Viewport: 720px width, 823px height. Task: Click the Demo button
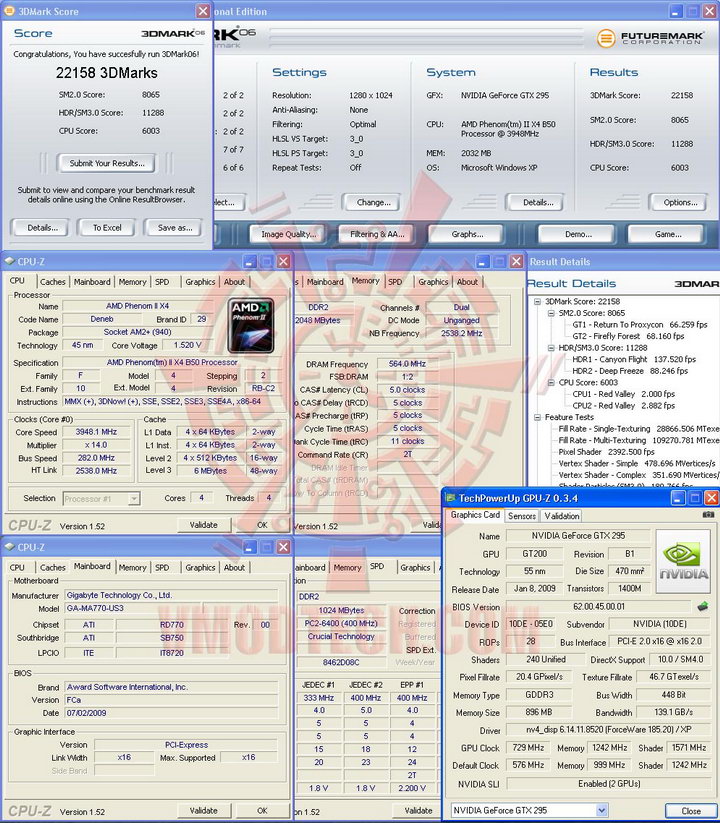pyautogui.click(x=578, y=234)
